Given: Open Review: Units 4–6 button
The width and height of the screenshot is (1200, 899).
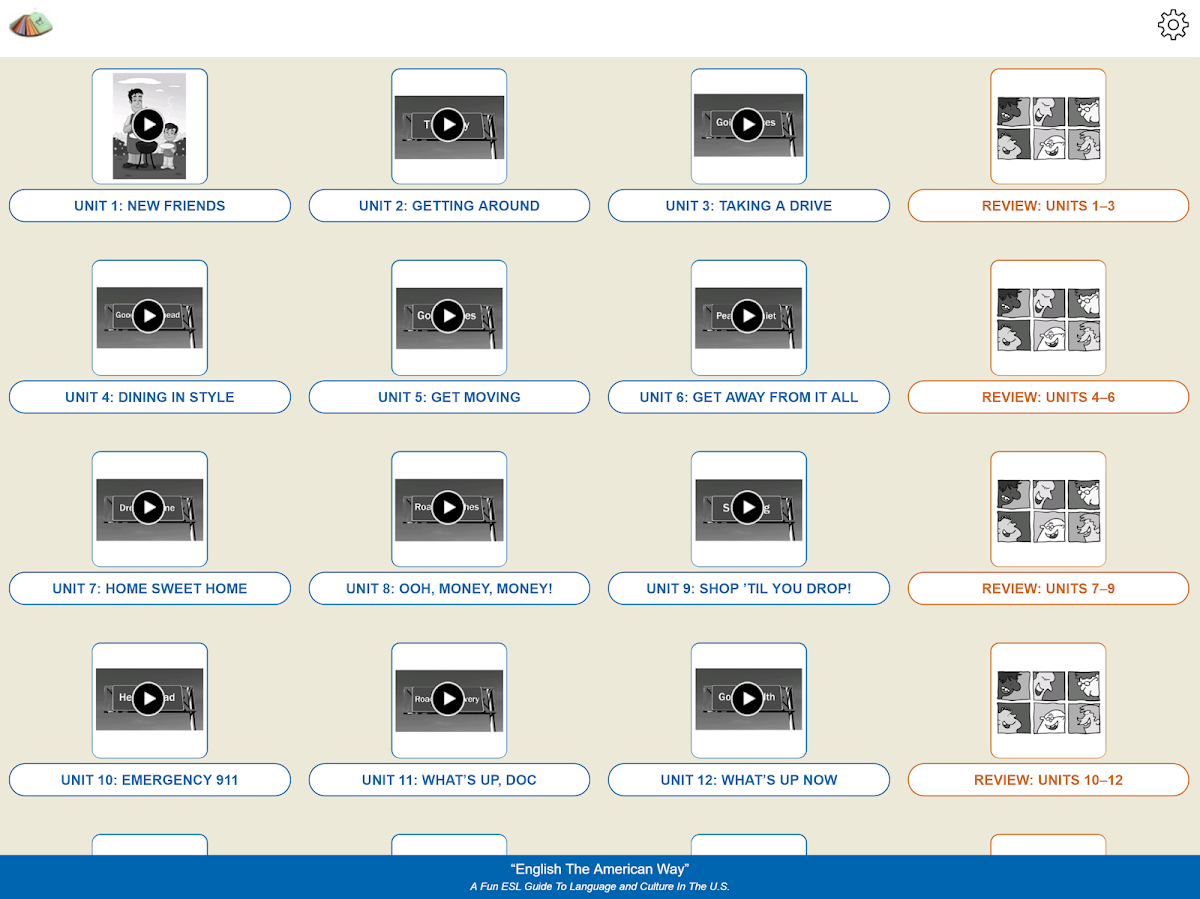Looking at the screenshot, I should pyautogui.click(x=1048, y=397).
